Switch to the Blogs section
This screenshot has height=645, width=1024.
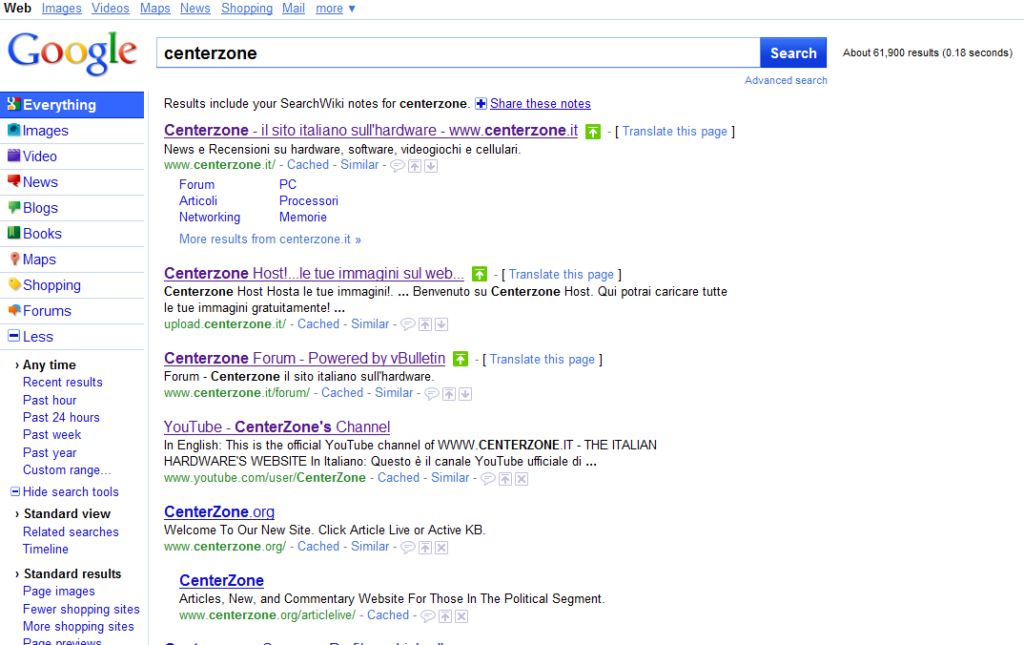coord(39,207)
